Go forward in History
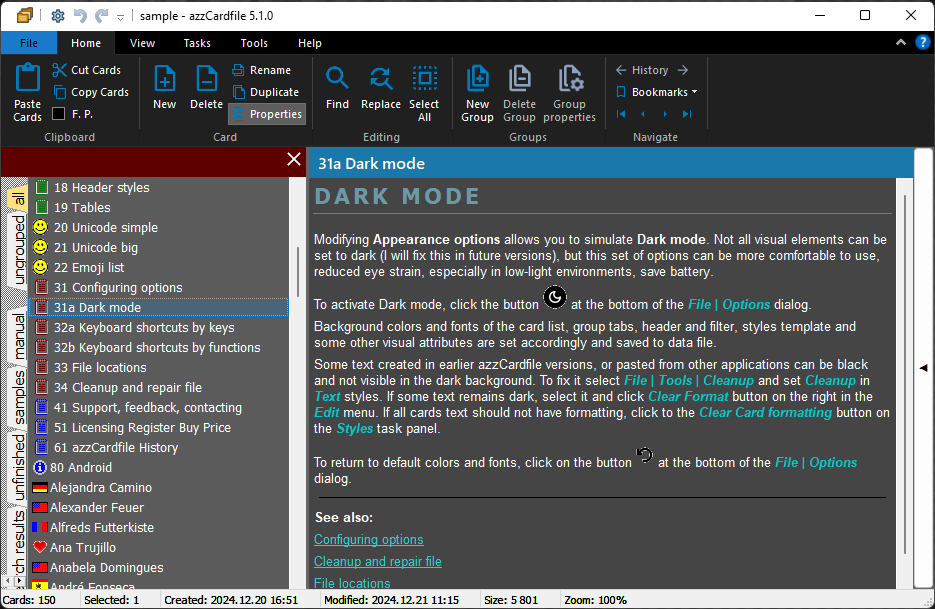The width and height of the screenshot is (935, 609). [x=683, y=70]
